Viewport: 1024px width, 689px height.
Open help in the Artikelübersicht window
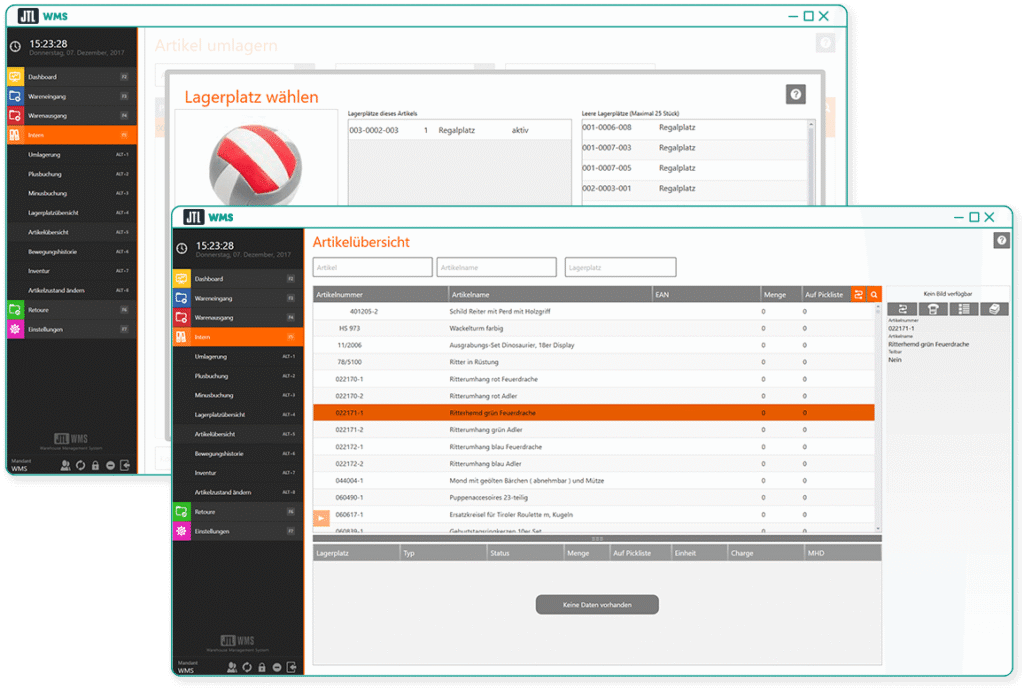tap(1000, 241)
